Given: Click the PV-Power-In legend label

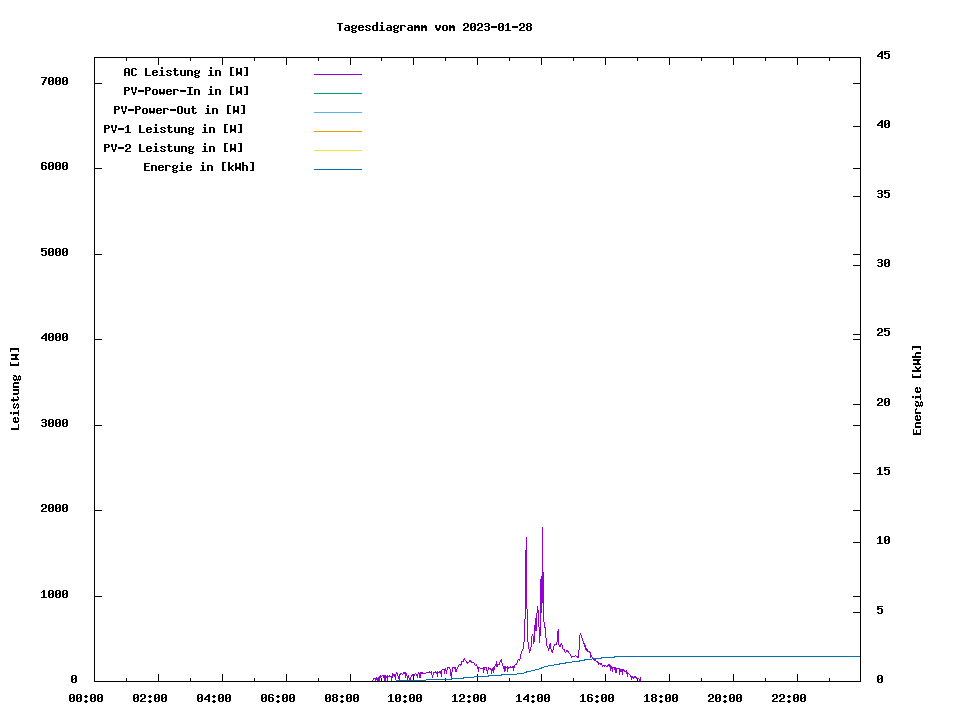Looking at the screenshot, I should point(186,91).
